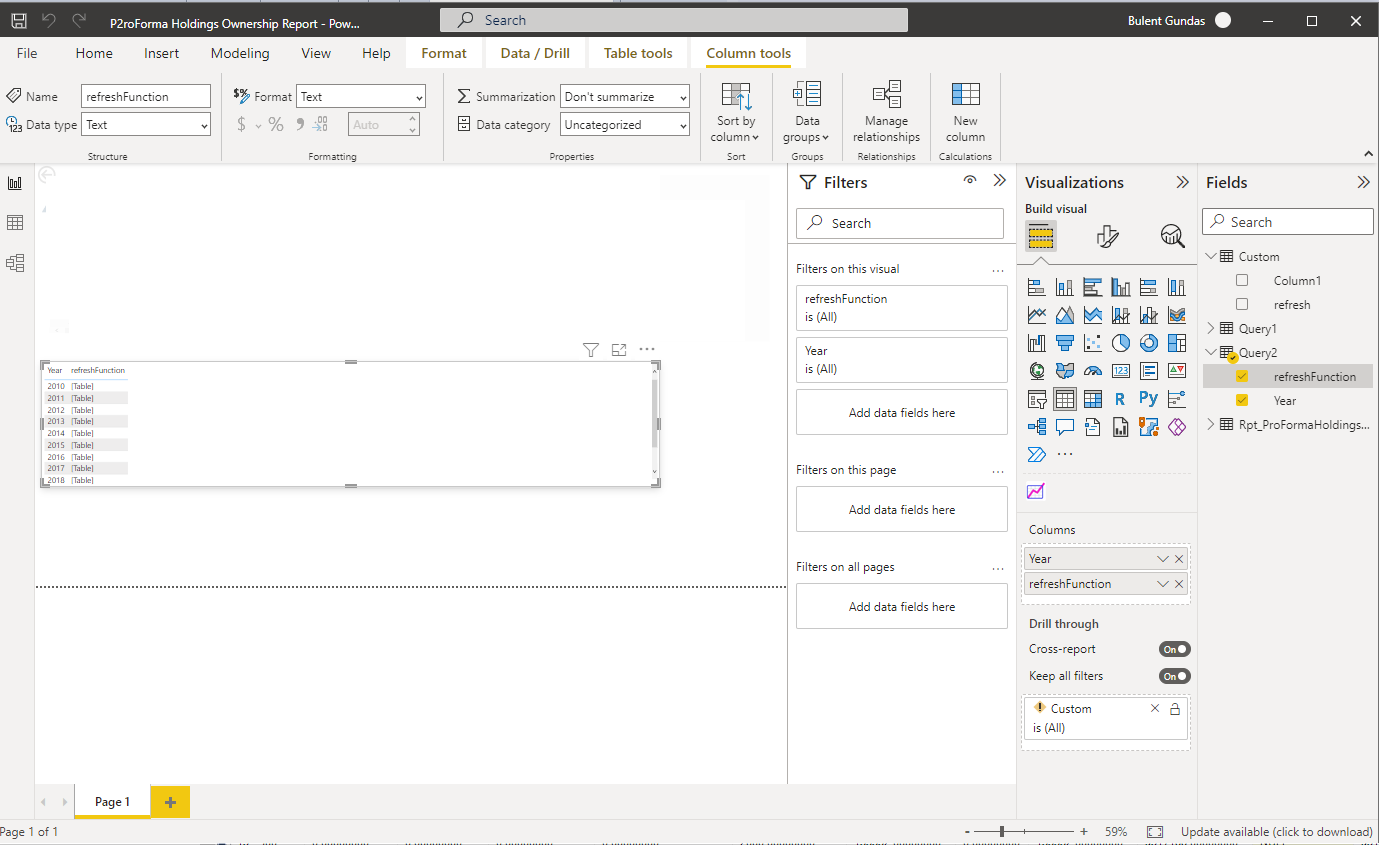This screenshot has width=1379, height=845.
Task: Open the Data type dropdown
Action: pyautogui.click(x=146, y=125)
